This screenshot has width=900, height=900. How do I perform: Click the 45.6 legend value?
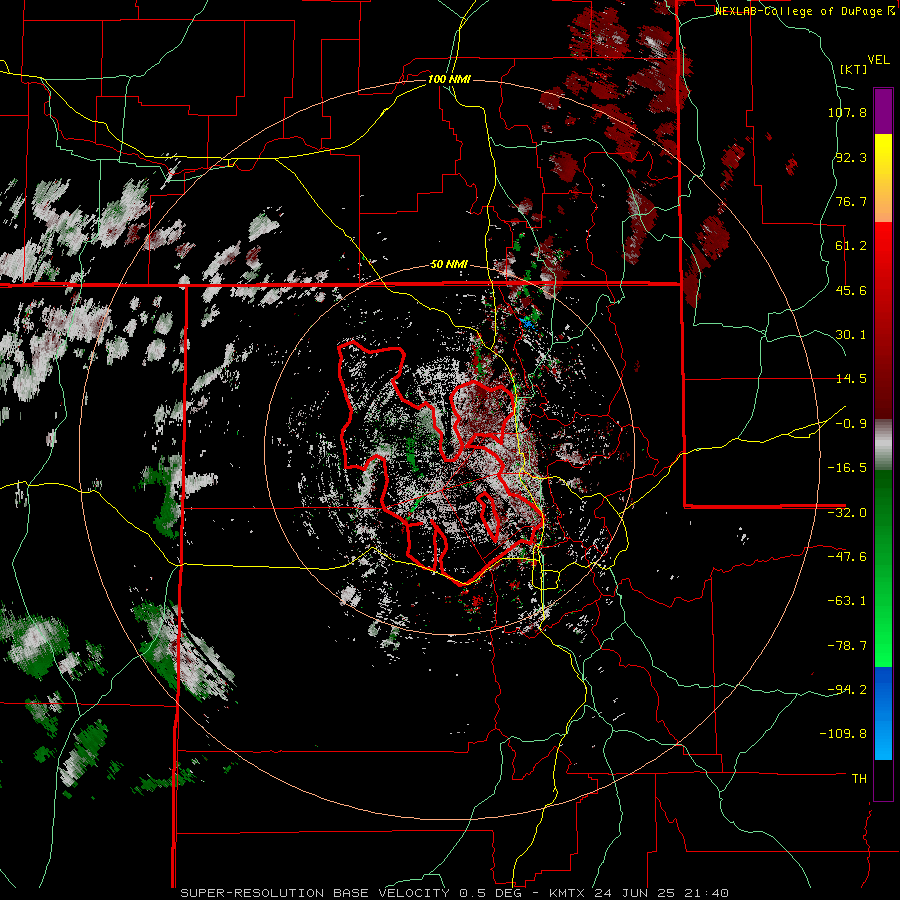[x=851, y=290]
